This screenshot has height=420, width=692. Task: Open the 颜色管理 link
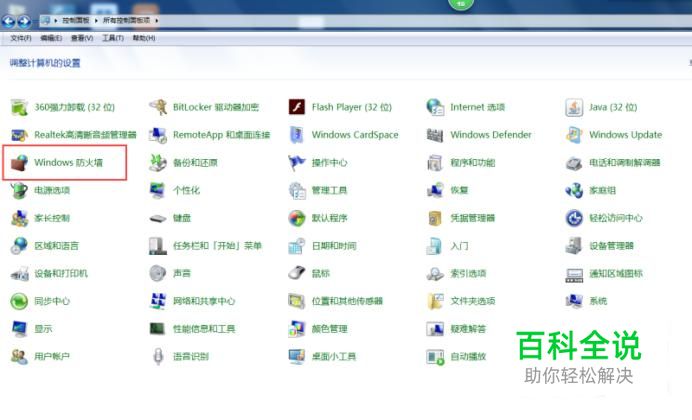[330, 329]
